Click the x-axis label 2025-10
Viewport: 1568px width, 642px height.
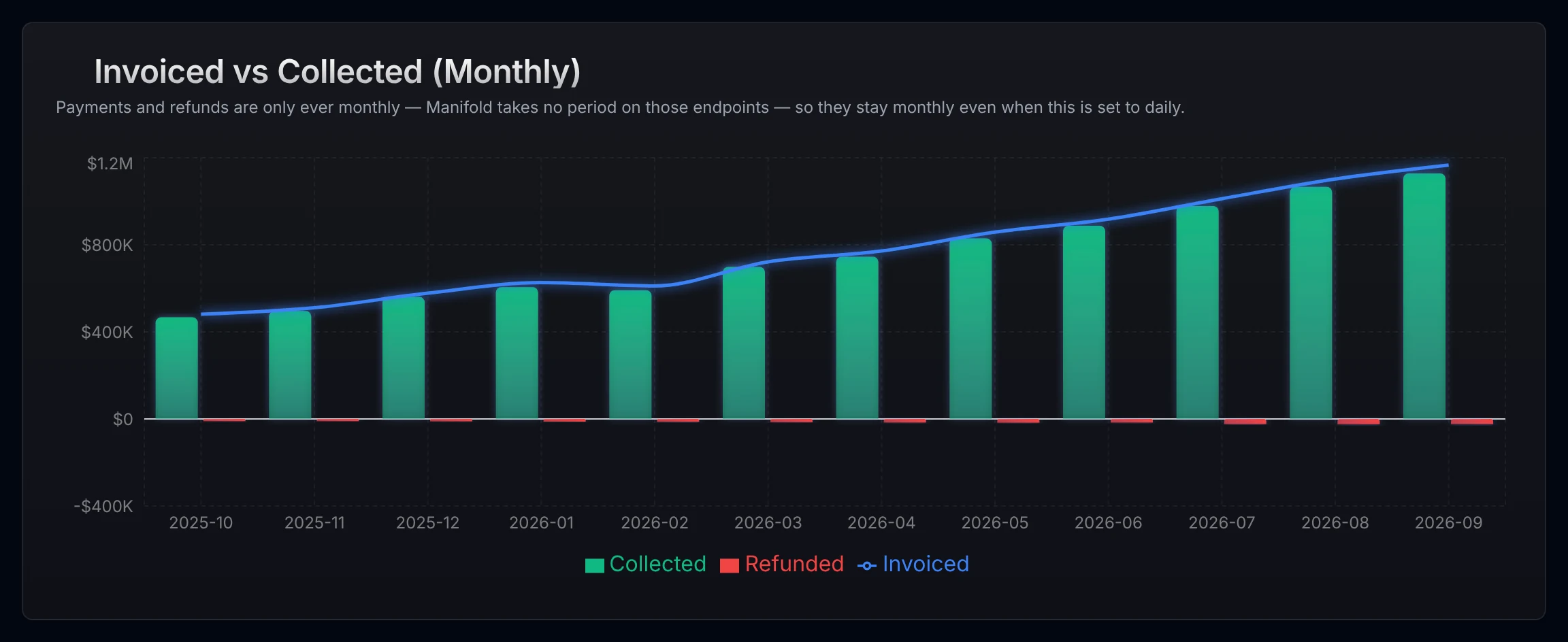[x=201, y=523]
